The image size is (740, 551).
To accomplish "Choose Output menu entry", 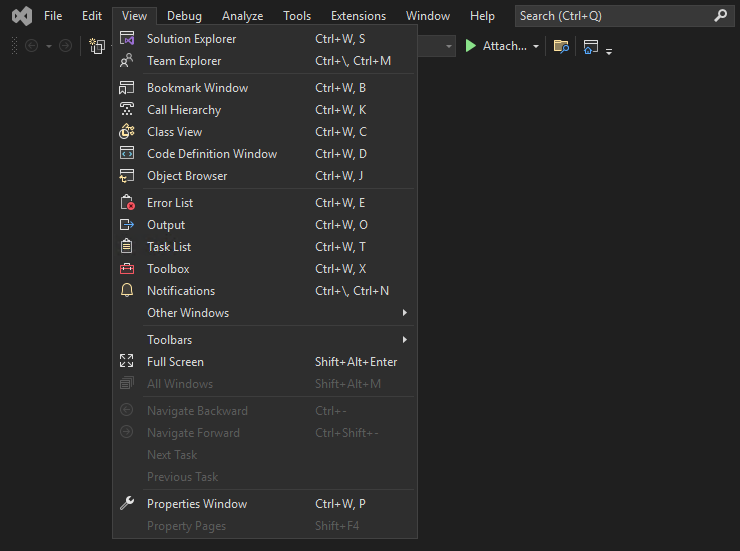I will click(x=265, y=225).
